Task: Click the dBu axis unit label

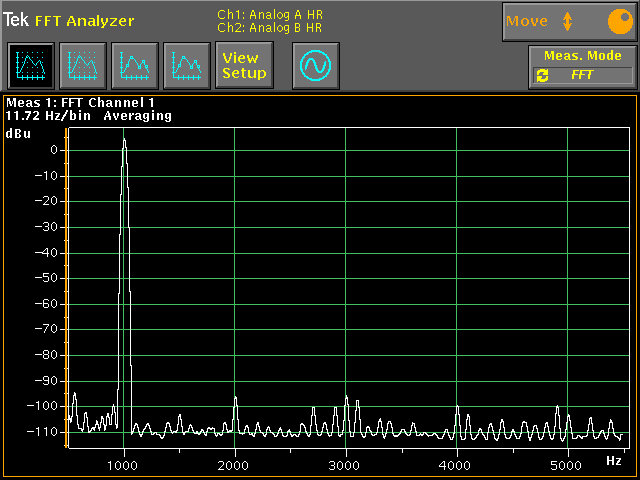Action: (18, 133)
